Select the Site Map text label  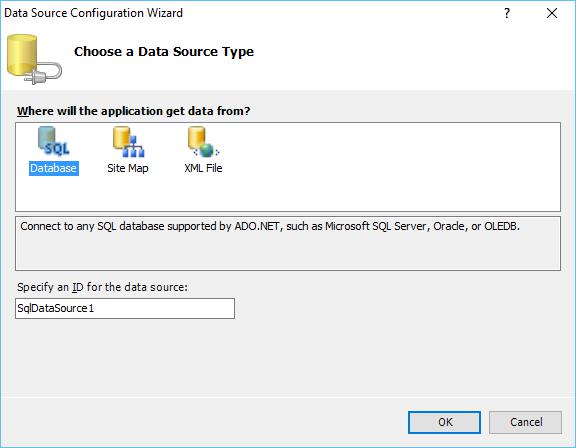[128, 168]
